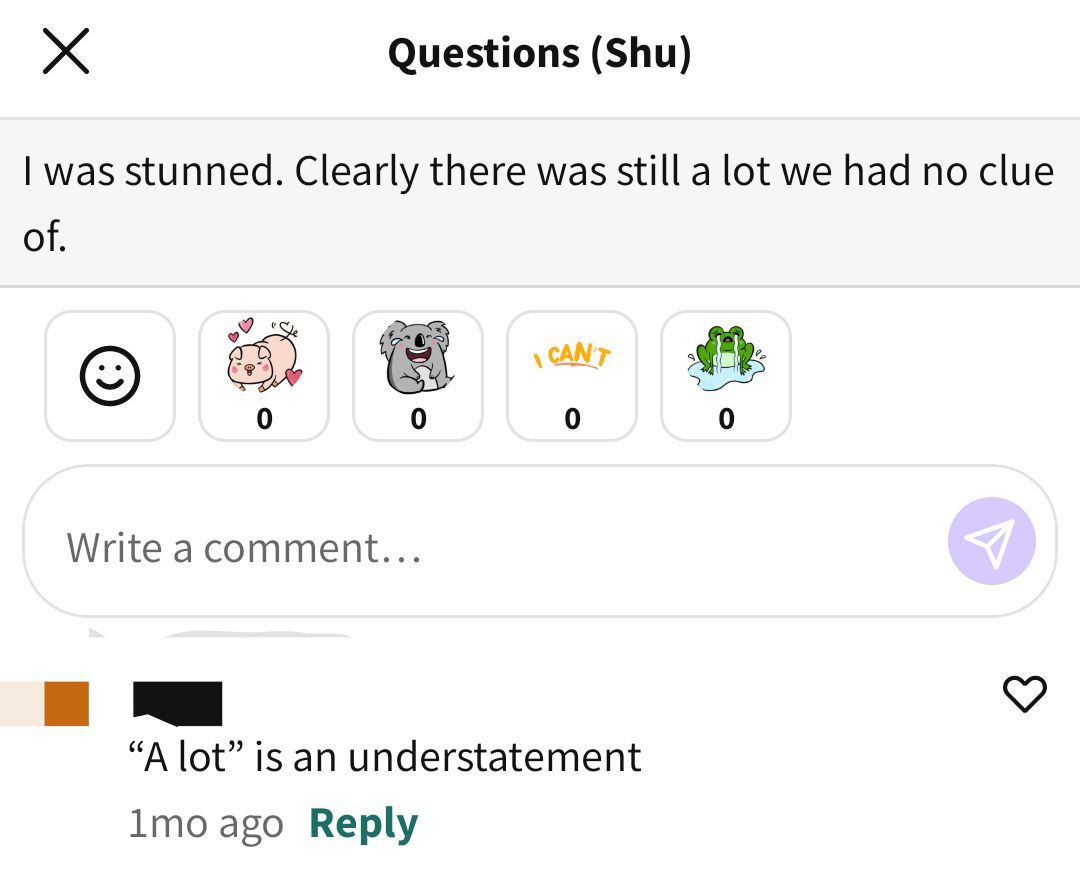React with the pig hearts sticker
This screenshot has width=1080, height=893.
pos(264,376)
